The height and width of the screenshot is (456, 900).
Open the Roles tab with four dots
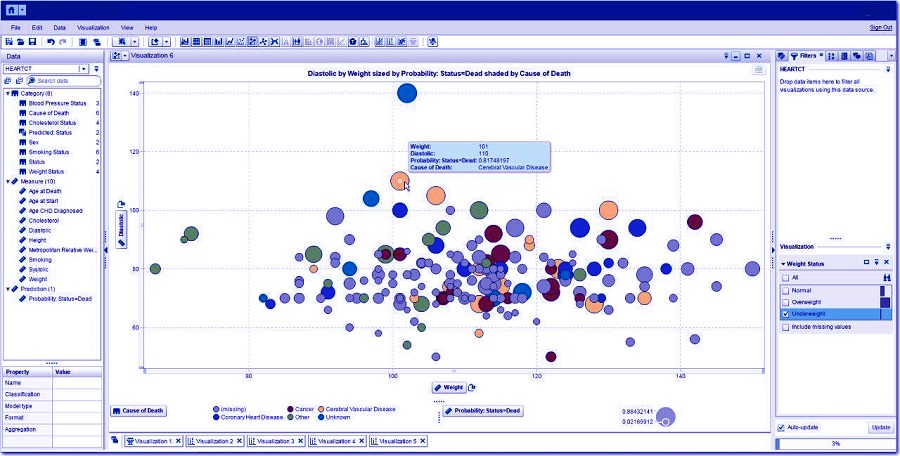click(831, 56)
